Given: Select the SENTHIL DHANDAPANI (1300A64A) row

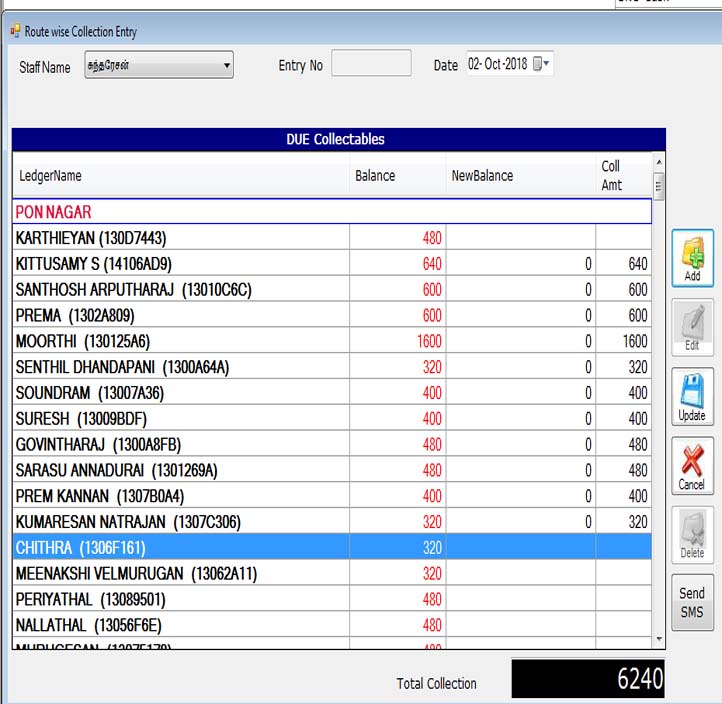Looking at the screenshot, I should (332, 367).
